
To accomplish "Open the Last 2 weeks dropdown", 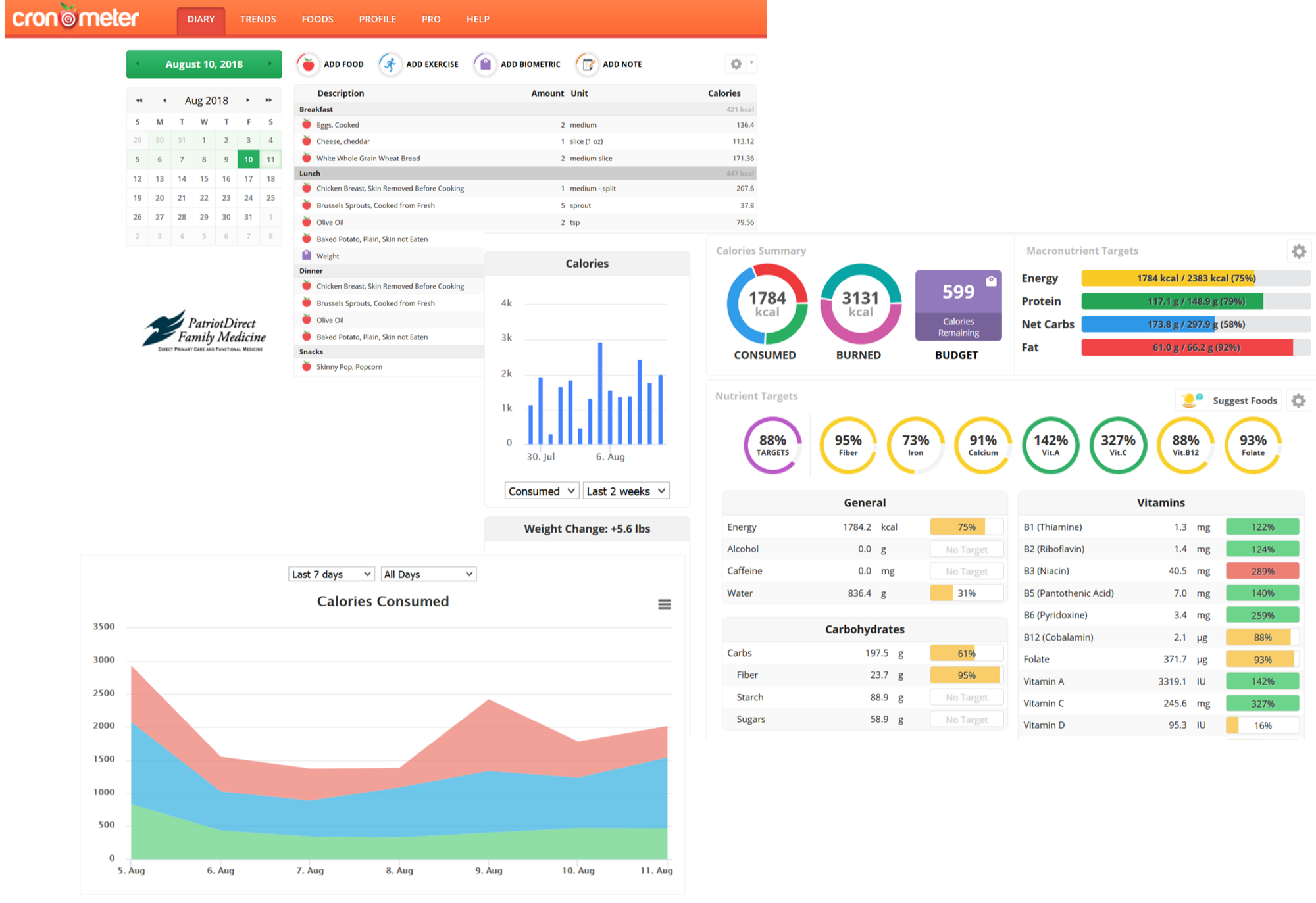I will point(626,491).
